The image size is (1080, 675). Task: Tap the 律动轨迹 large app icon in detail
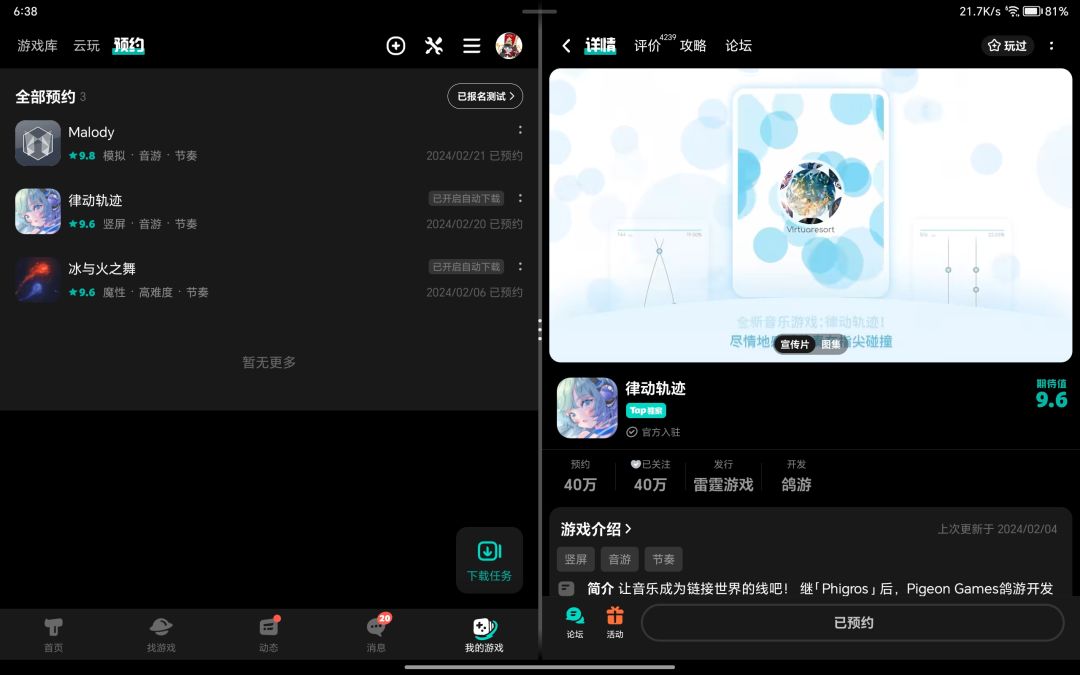(587, 408)
